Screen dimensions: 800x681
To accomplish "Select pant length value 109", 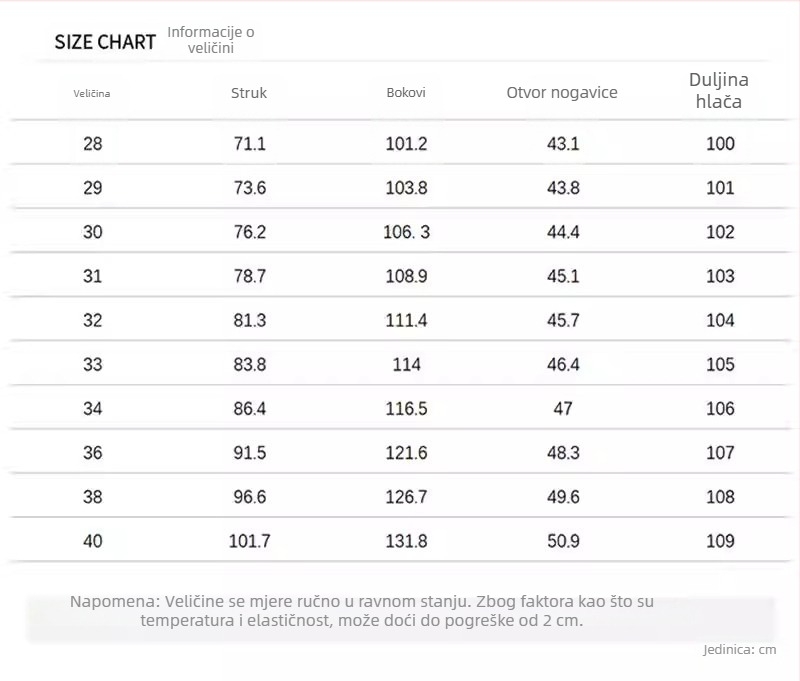I will [720, 541].
